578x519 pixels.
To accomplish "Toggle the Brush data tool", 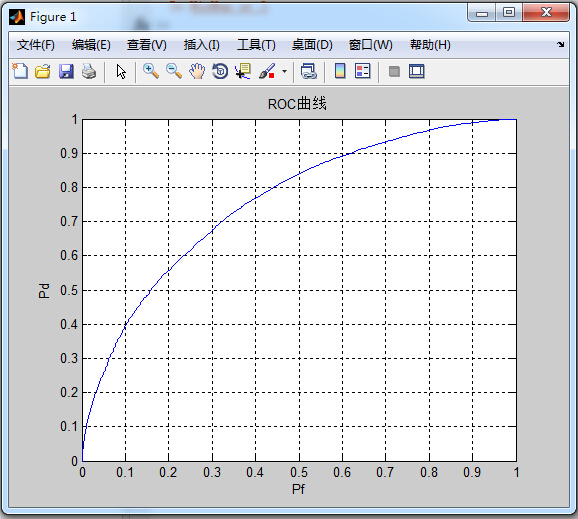I will [267, 71].
